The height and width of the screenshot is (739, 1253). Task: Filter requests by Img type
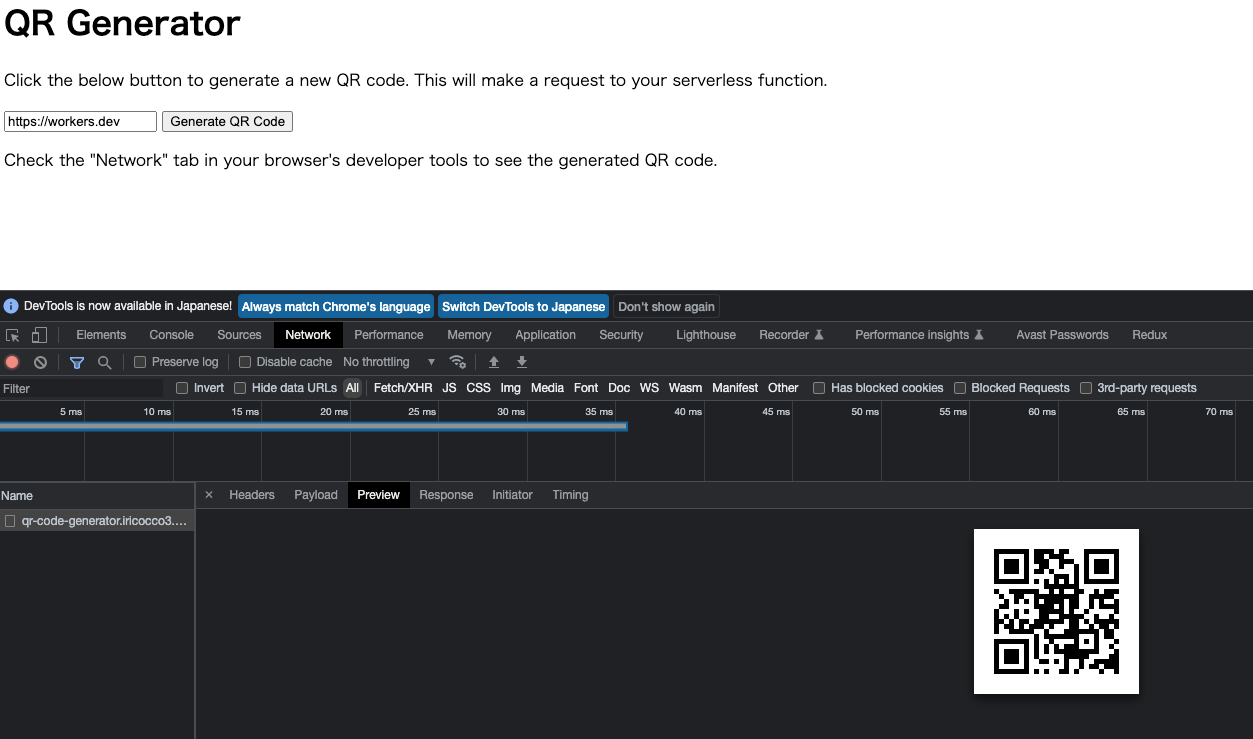pos(510,388)
